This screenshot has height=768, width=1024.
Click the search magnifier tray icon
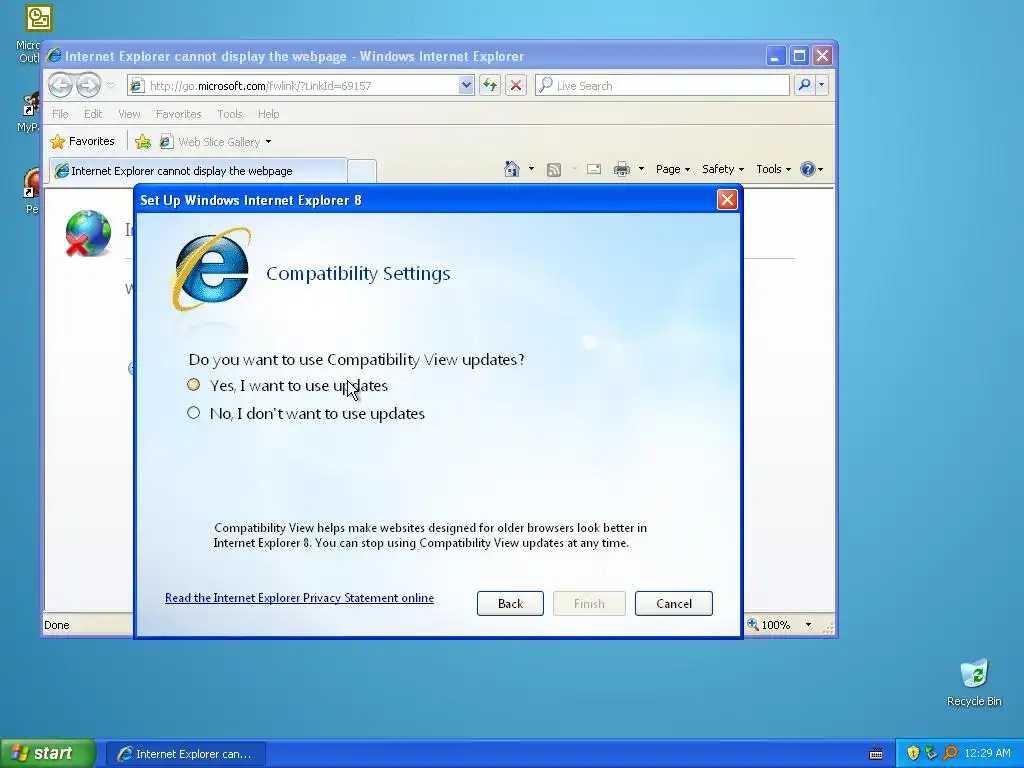coord(950,754)
